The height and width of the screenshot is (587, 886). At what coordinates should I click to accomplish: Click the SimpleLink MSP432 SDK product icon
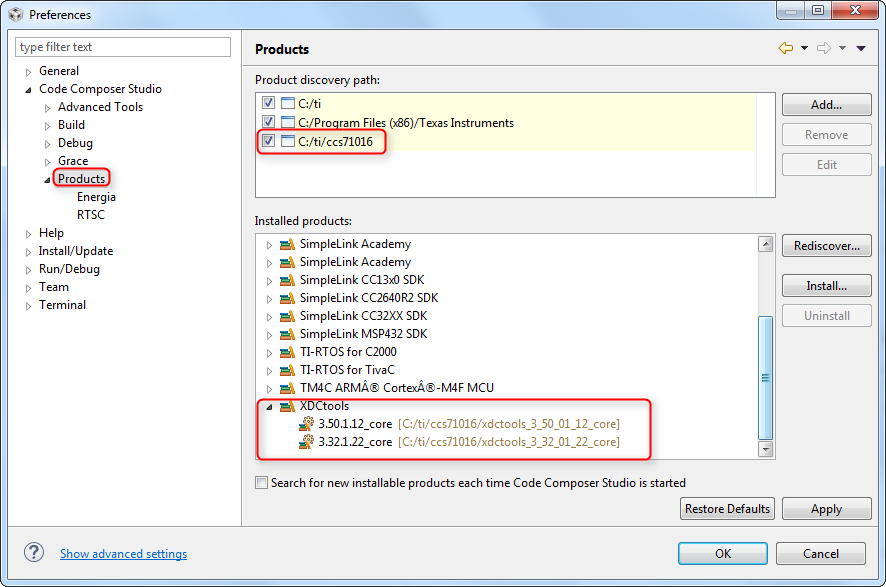coord(288,334)
